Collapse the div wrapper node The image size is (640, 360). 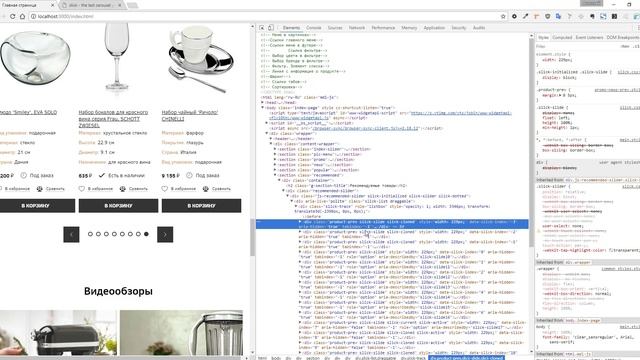coord(267,133)
